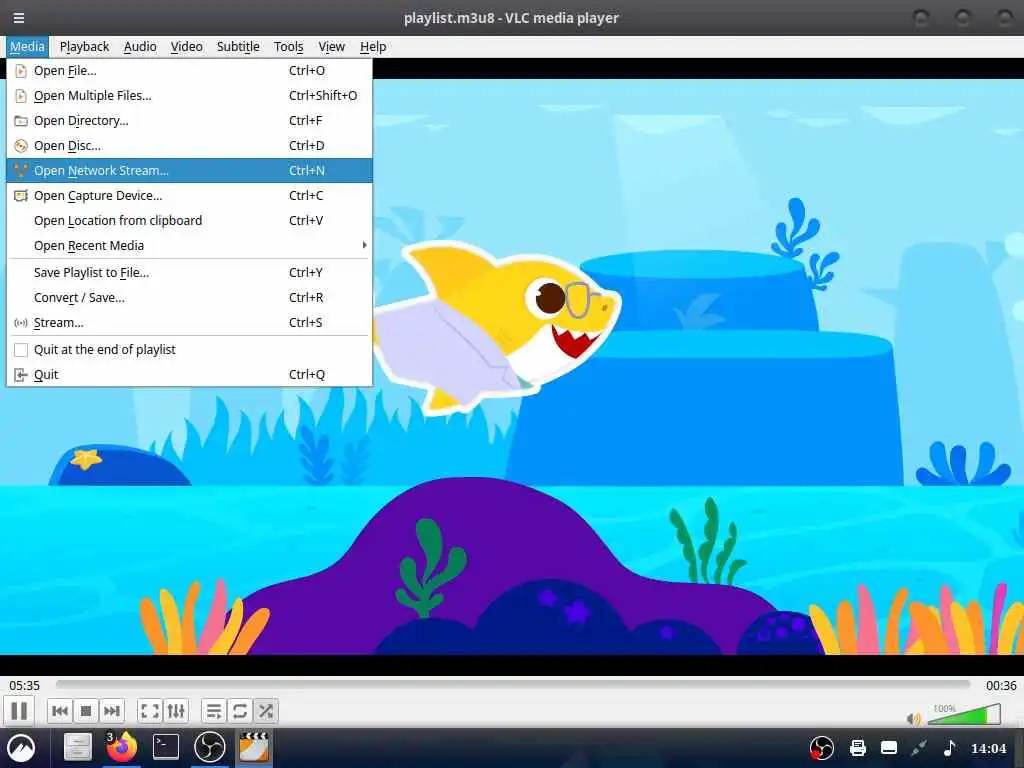The height and width of the screenshot is (768, 1024).
Task: Open the Media menu
Action: pos(27,46)
